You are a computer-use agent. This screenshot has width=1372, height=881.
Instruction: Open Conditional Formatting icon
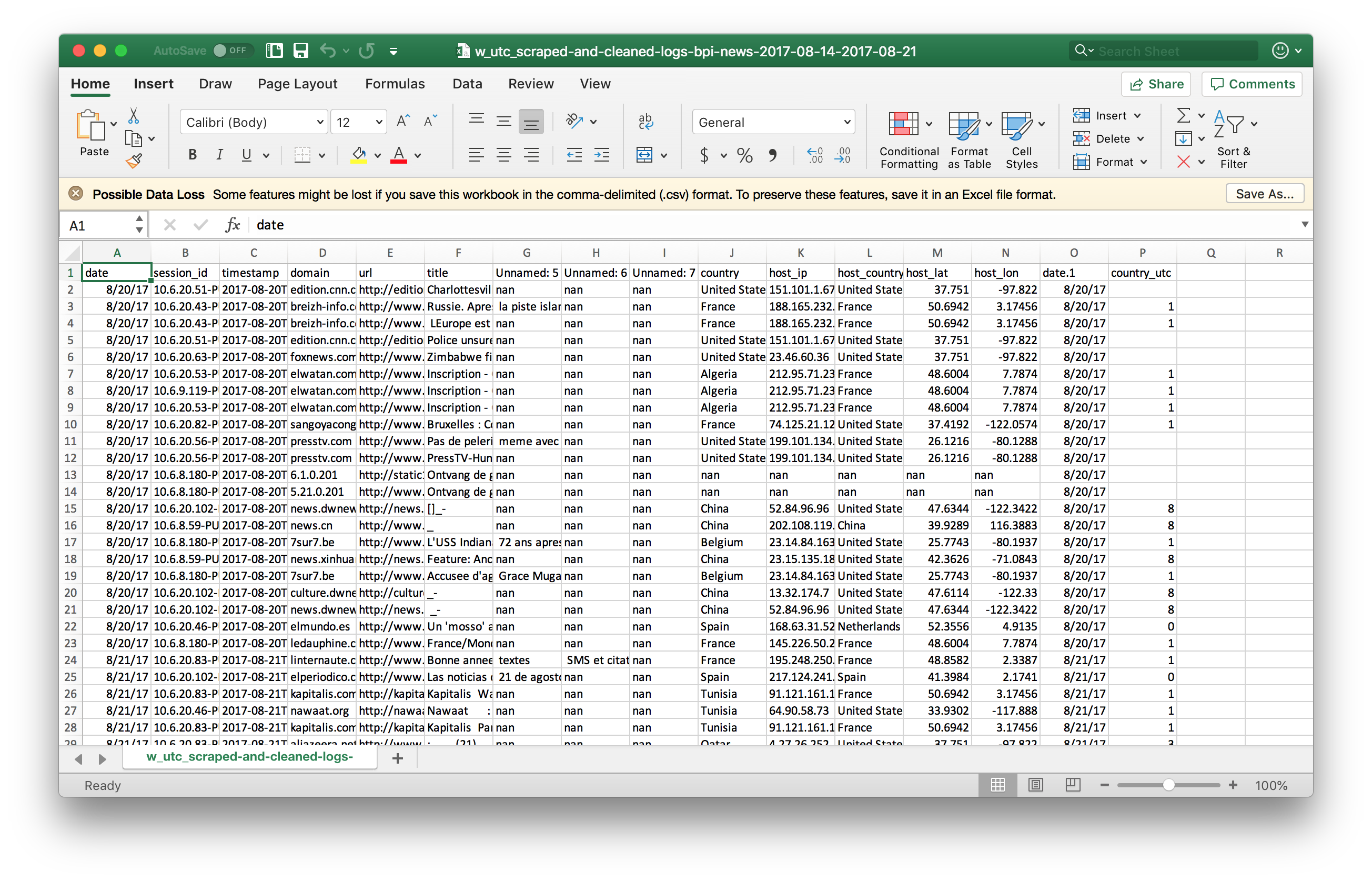(904, 124)
